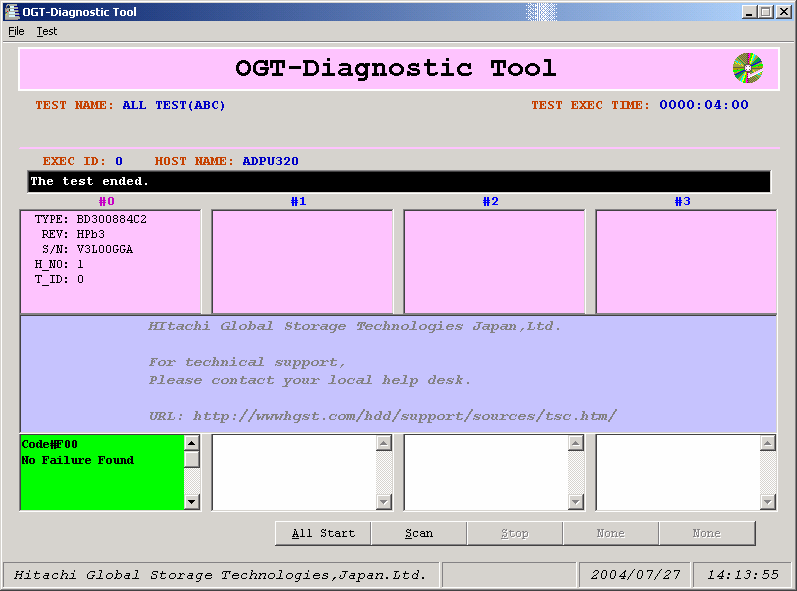Click the 'Code#F00' result text
The width and height of the screenshot is (797, 591).
(49, 444)
